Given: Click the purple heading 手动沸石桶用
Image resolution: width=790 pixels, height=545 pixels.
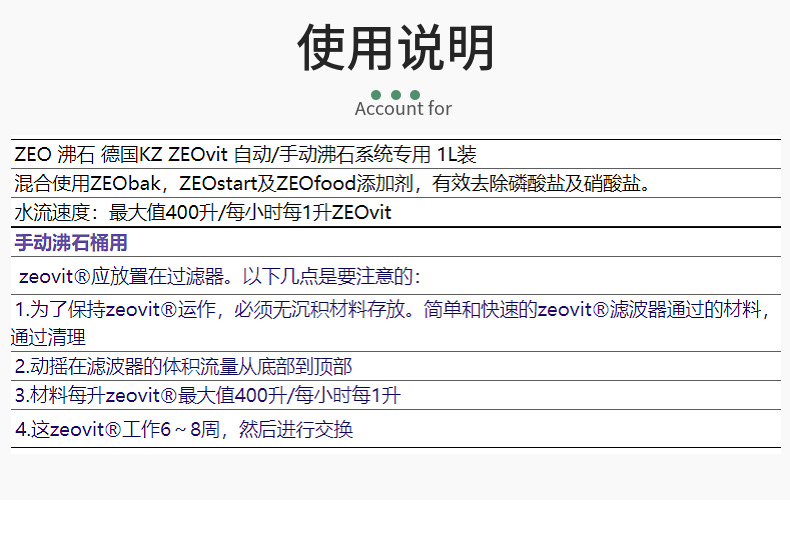Looking at the screenshot, I should coord(71,243).
